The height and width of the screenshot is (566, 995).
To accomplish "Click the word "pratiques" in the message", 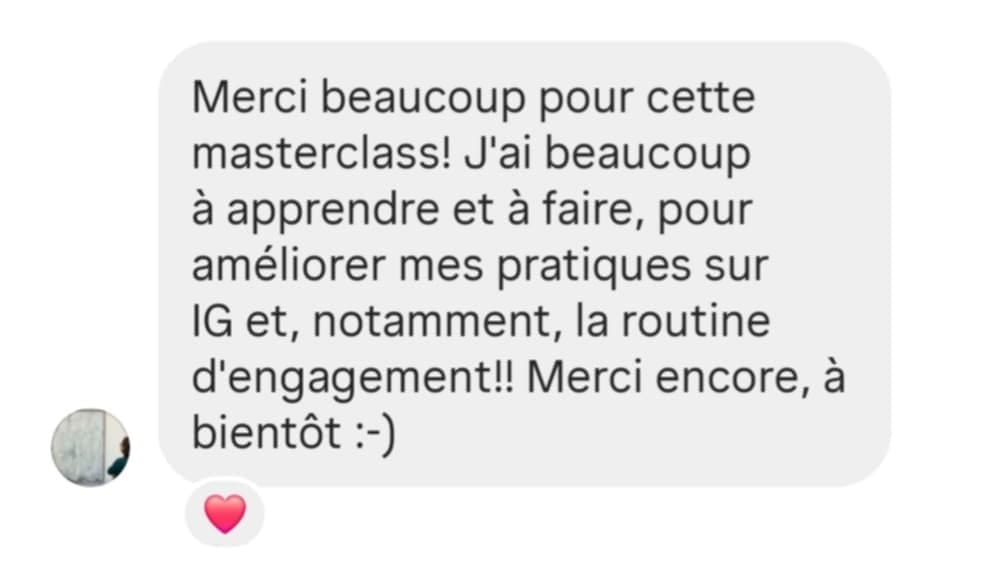I will (x=594, y=268).
